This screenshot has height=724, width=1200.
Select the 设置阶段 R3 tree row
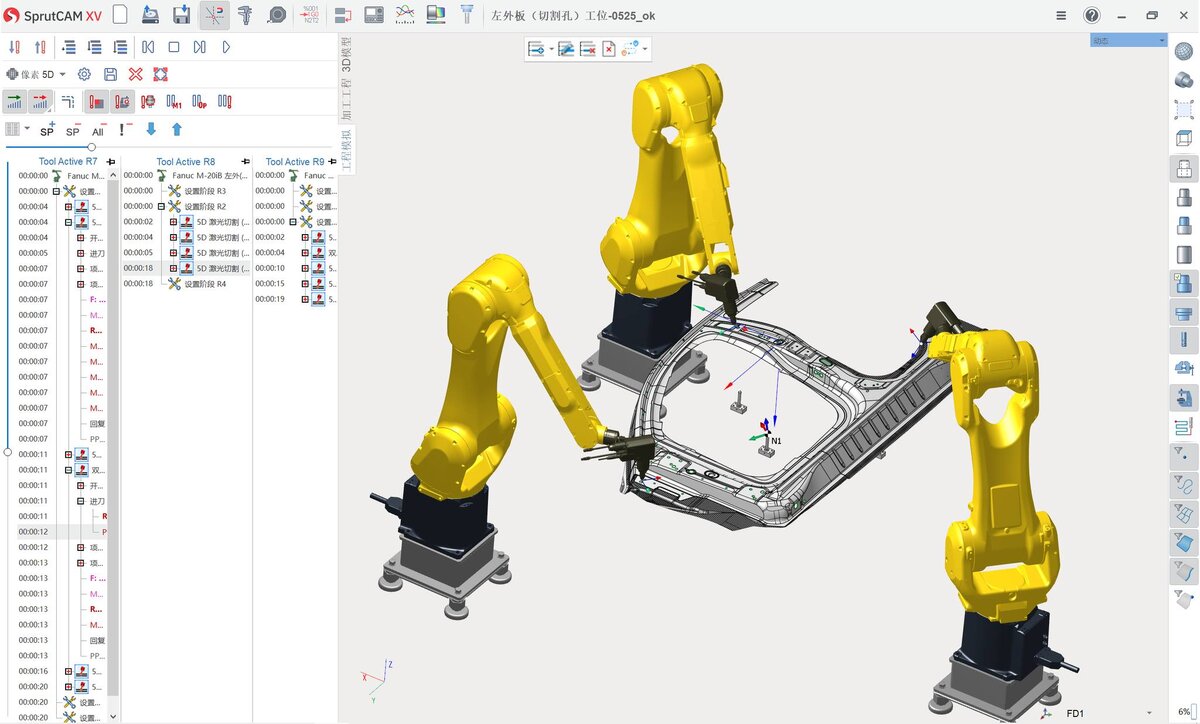tap(186, 191)
